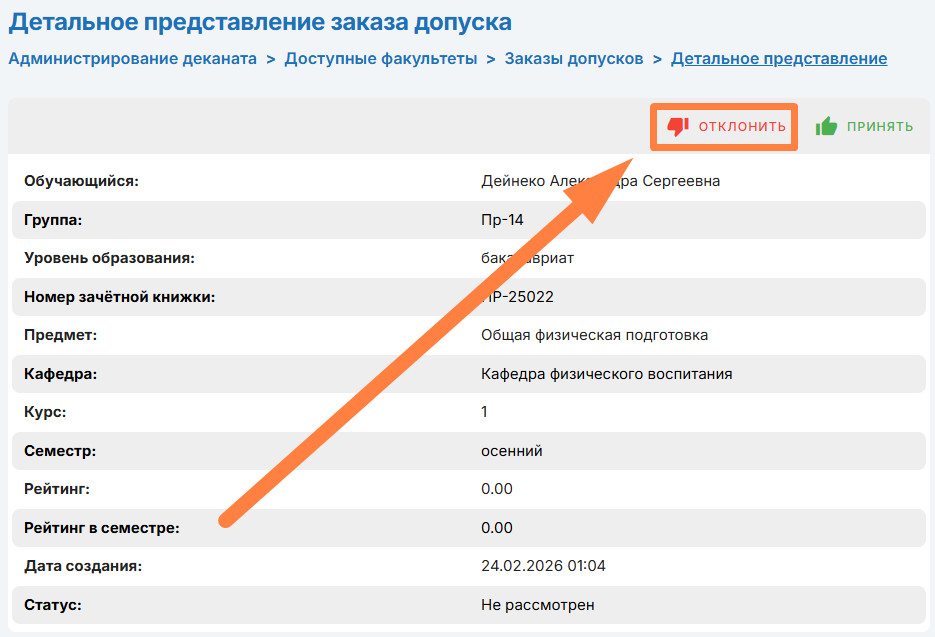Select the group value Пр-14
935x637 pixels.
click(x=502, y=220)
